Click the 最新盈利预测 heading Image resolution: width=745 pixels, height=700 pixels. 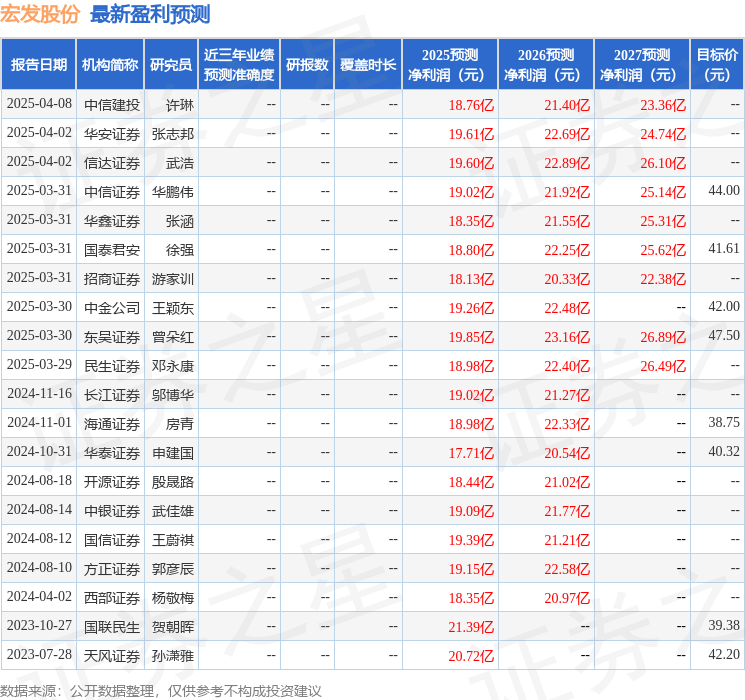point(150,14)
